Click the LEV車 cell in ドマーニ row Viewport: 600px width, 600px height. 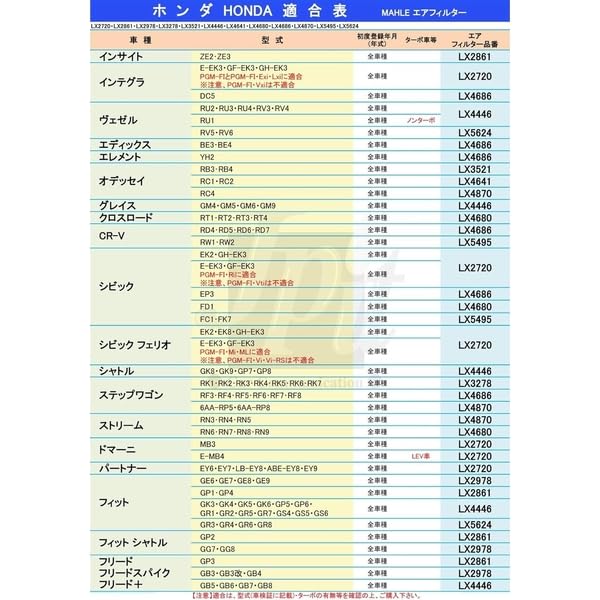coord(420,456)
